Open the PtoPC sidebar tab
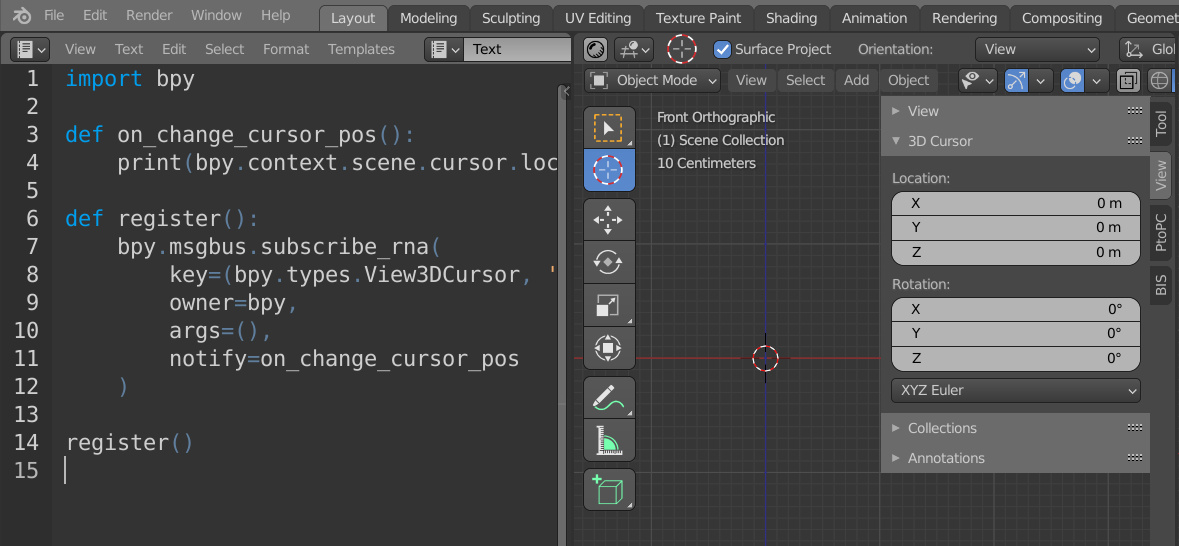The width and height of the screenshot is (1179, 546). coord(1161,232)
